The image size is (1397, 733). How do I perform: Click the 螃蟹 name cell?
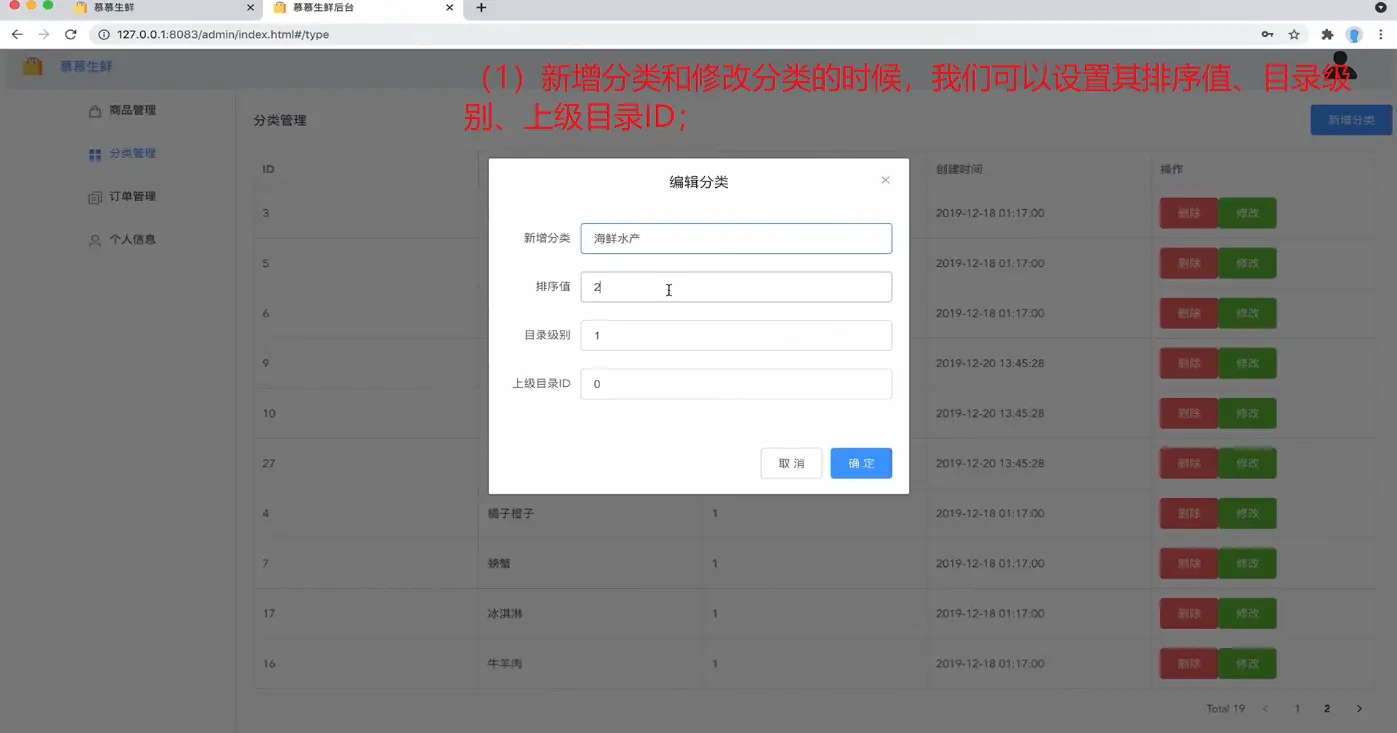499,563
